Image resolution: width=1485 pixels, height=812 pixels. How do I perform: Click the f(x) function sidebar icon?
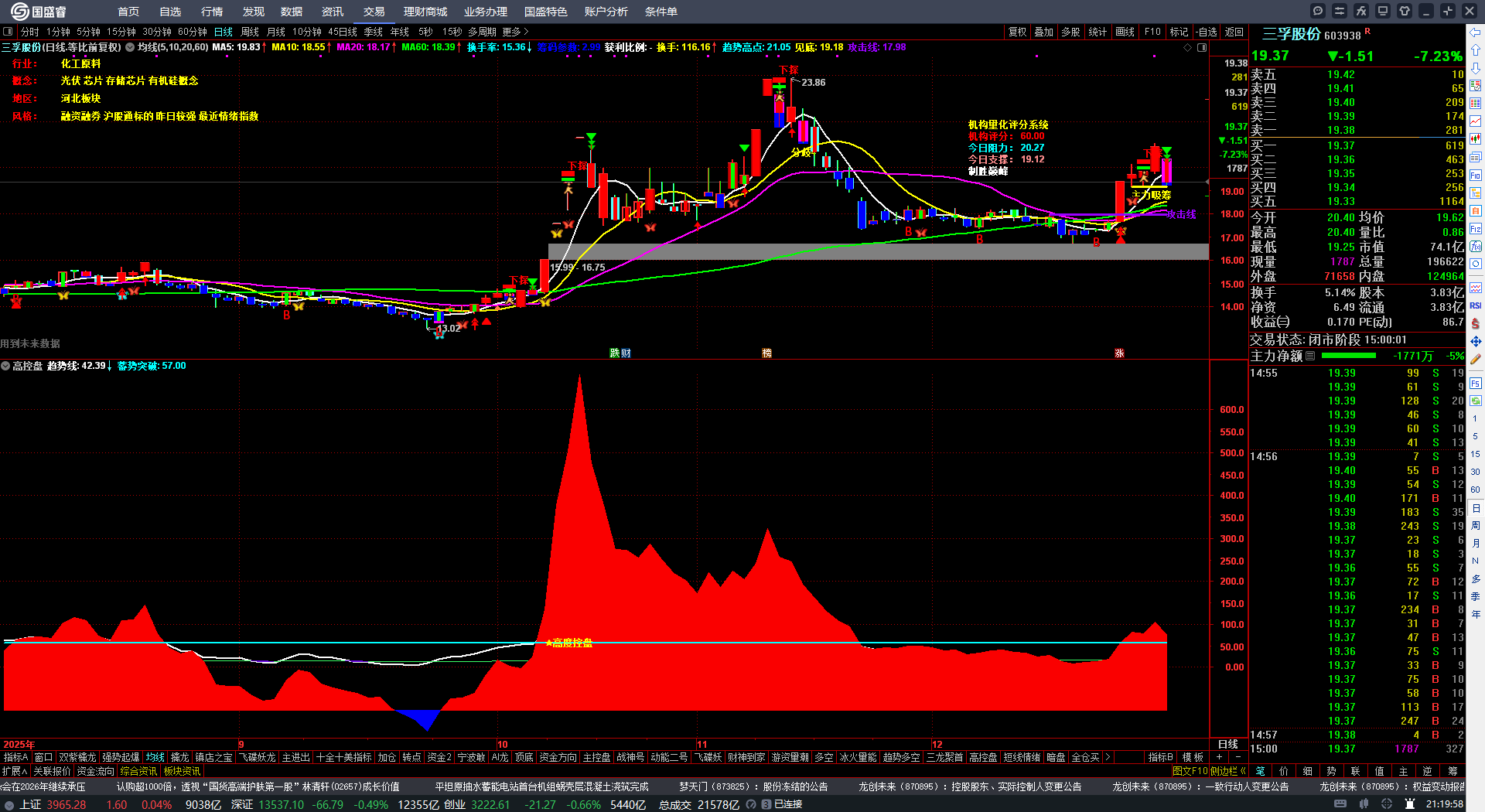pos(1476,247)
